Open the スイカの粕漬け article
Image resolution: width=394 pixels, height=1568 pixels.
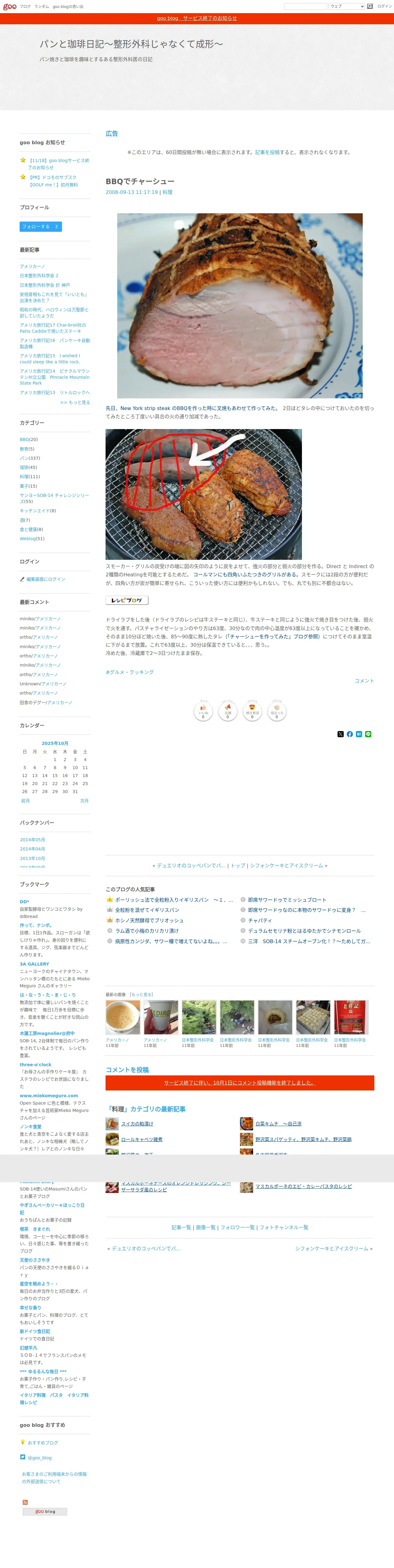coord(137,1124)
